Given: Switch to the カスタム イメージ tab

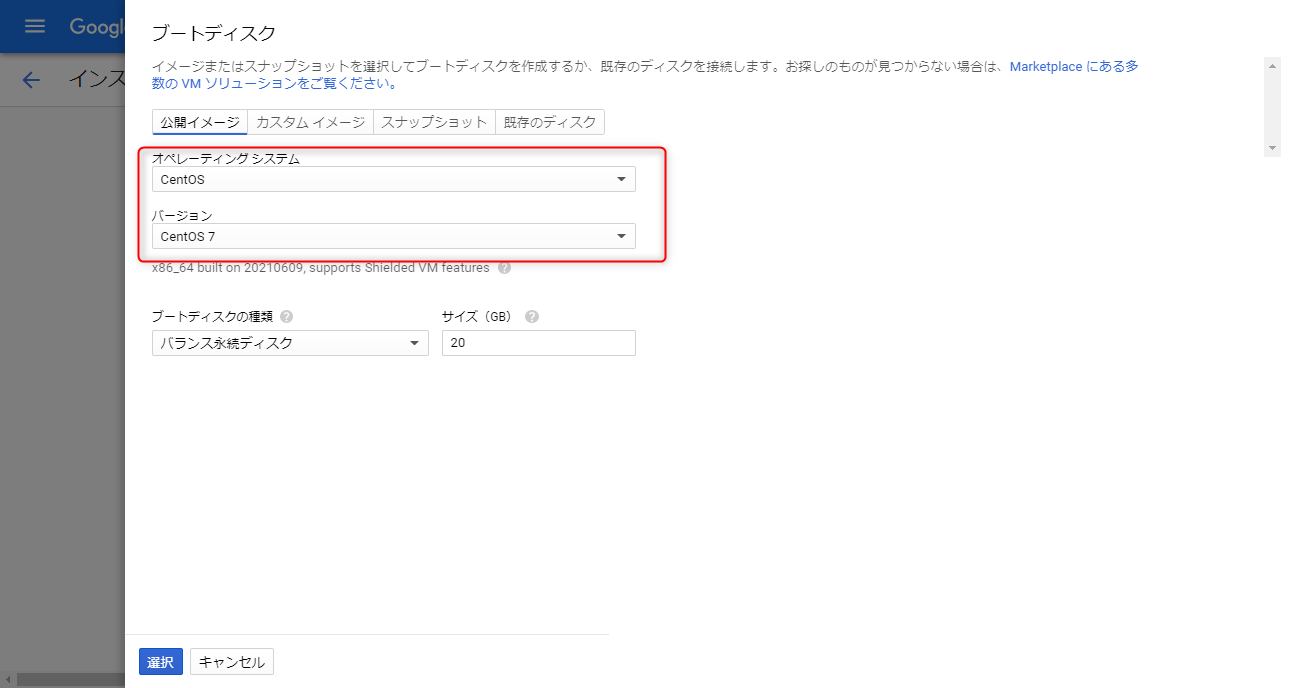Looking at the screenshot, I should 310,122.
